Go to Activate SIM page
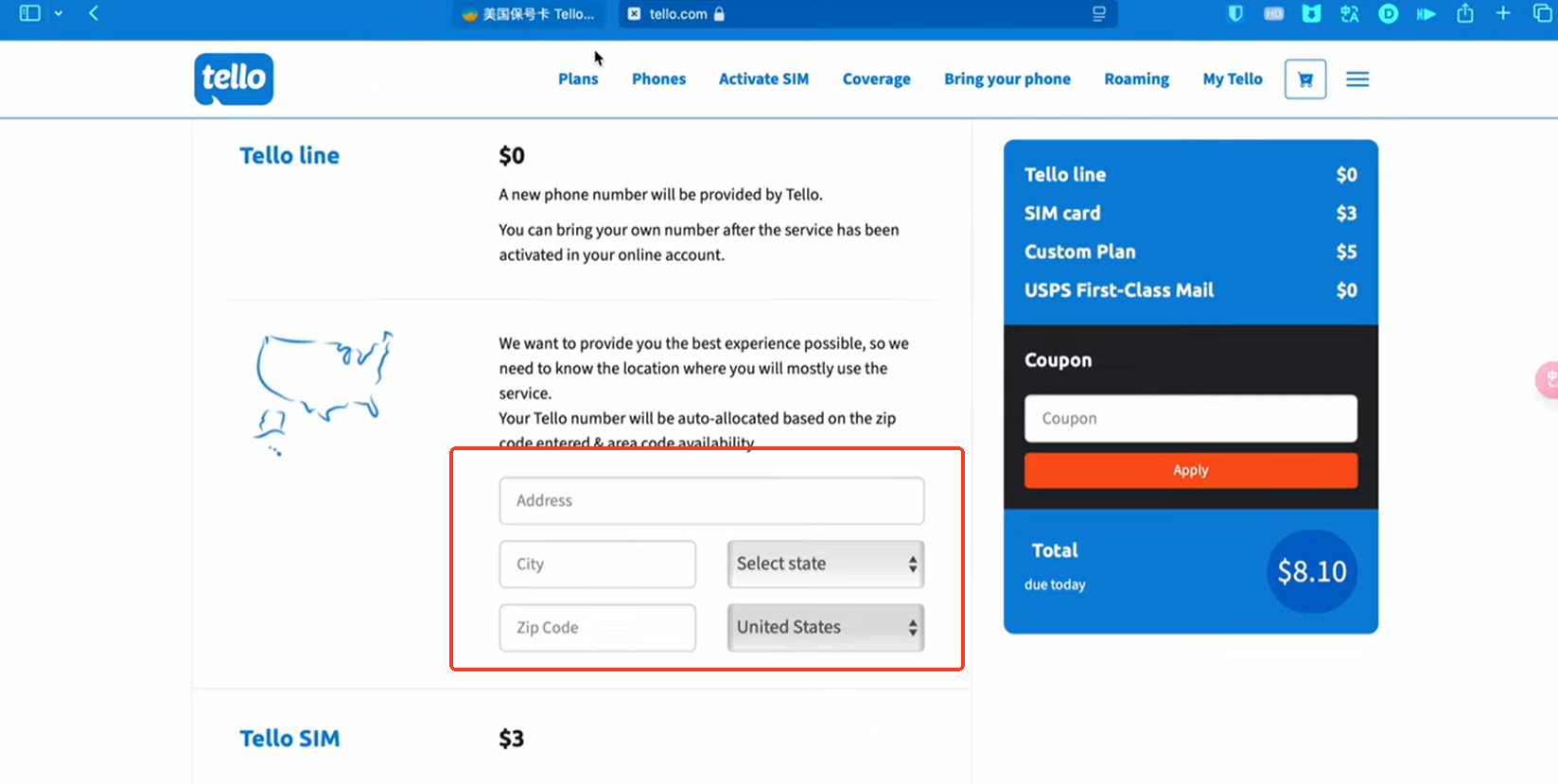The width and height of the screenshot is (1558, 784). [763, 79]
